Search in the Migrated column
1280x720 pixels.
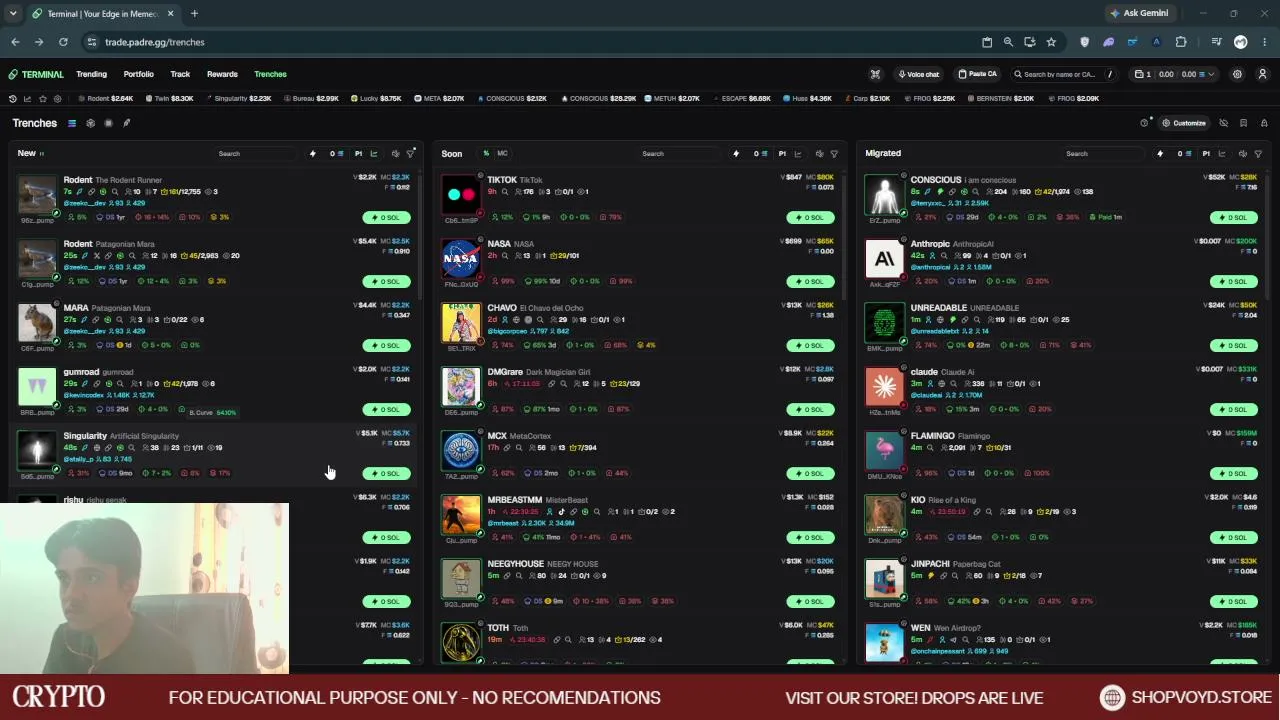pos(1103,153)
